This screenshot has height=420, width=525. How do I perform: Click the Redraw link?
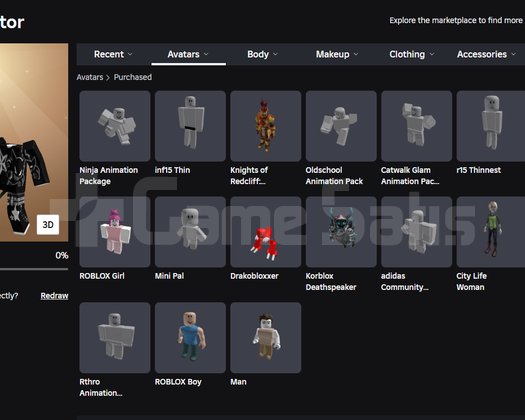click(x=54, y=296)
